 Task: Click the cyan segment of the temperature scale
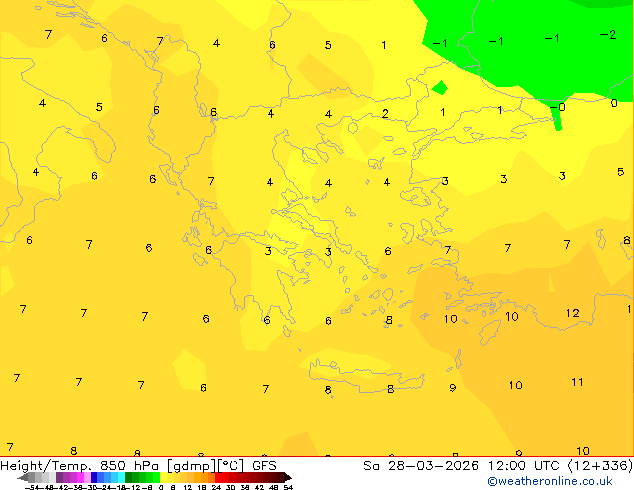pos(121,477)
